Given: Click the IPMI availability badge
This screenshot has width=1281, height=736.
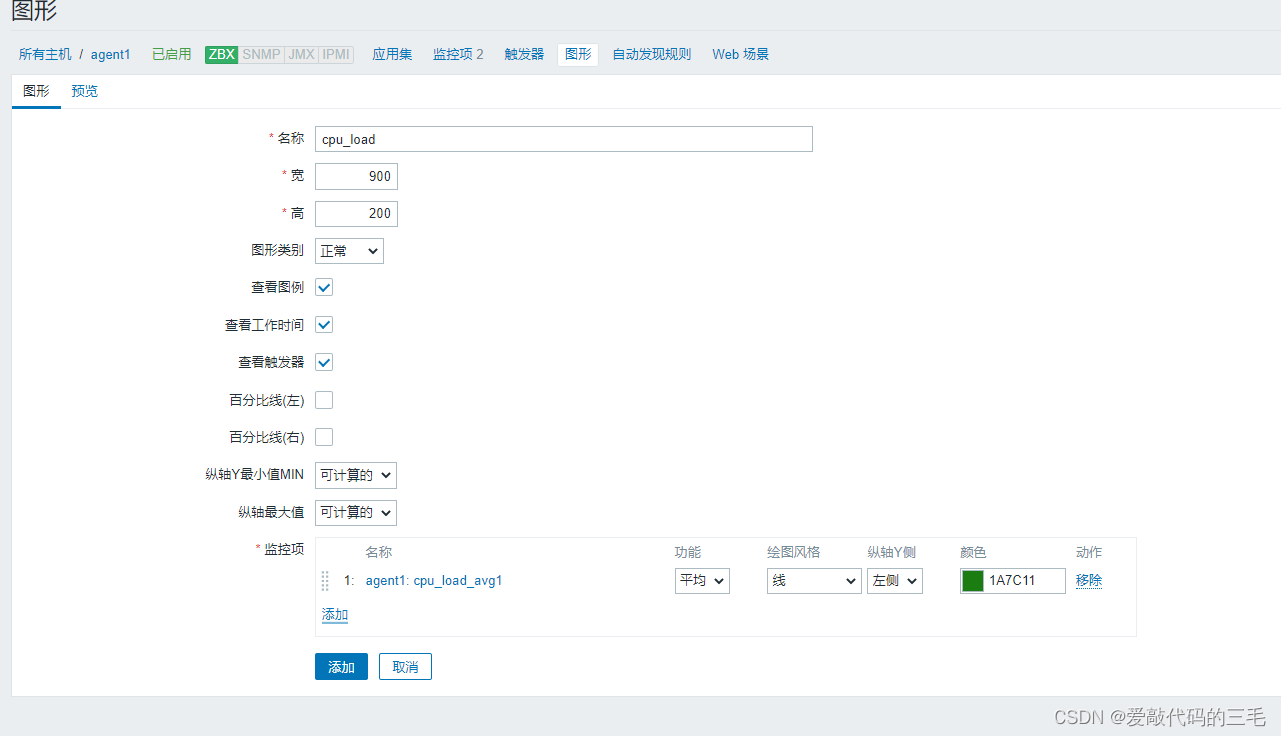Looking at the screenshot, I should coord(336,55).
